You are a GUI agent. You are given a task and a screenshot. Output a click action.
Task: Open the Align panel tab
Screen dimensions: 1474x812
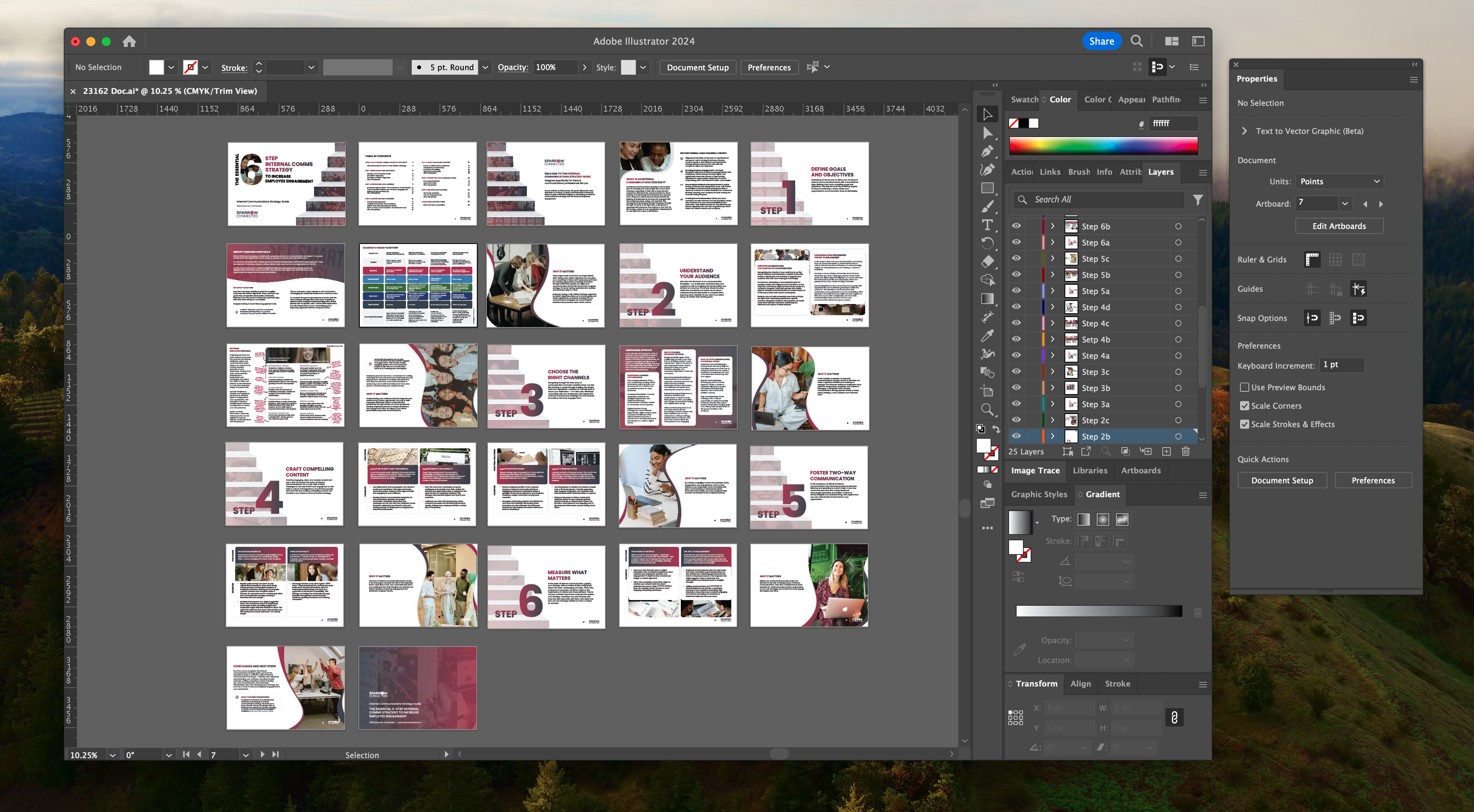1080,684
